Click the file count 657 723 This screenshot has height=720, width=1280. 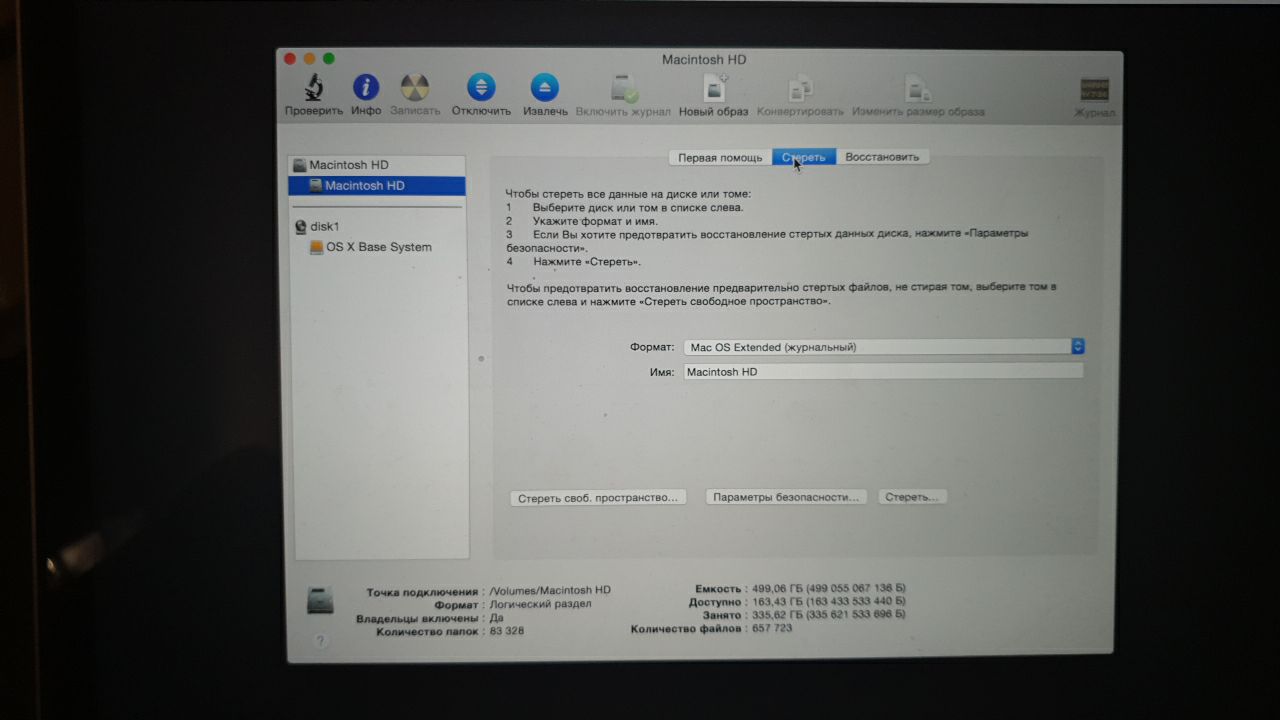coord(770,629)
